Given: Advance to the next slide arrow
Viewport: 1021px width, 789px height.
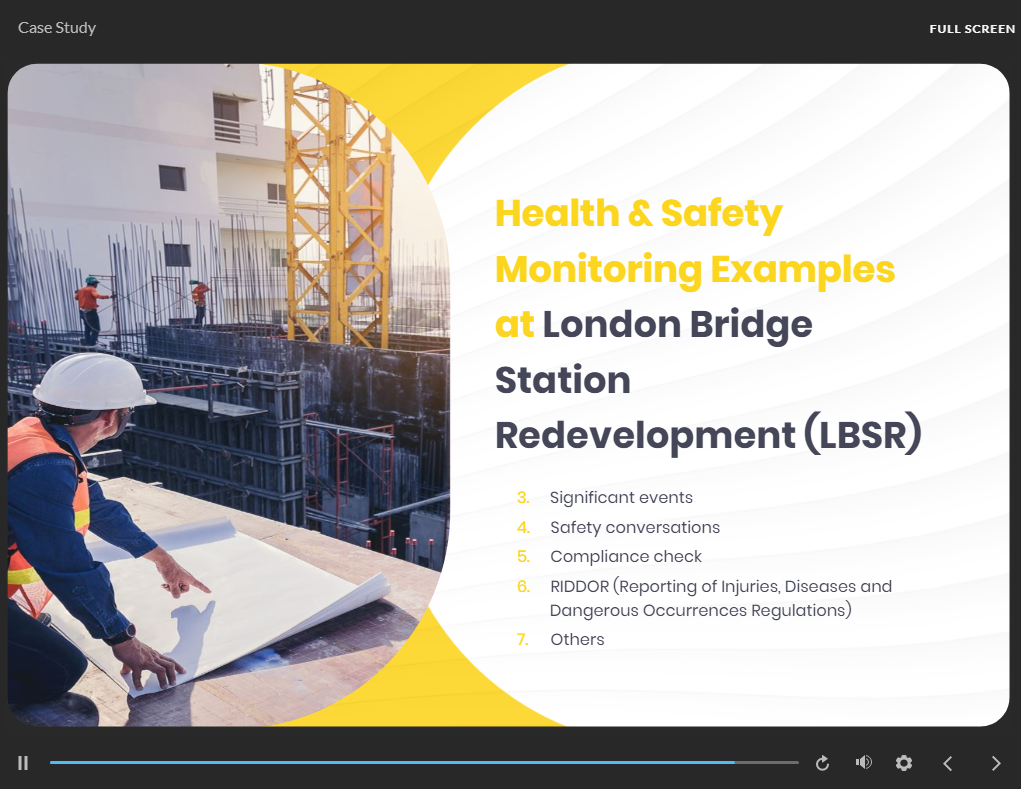Looking at the screenshot, I should click(x=995, y=763).
